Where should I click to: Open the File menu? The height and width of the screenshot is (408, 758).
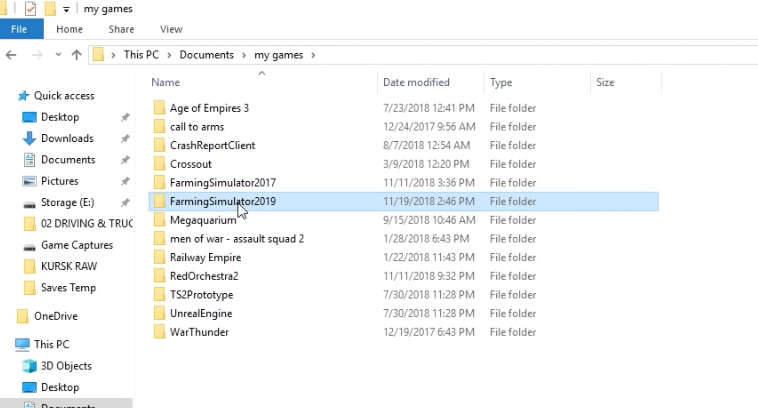pos(20,30)
